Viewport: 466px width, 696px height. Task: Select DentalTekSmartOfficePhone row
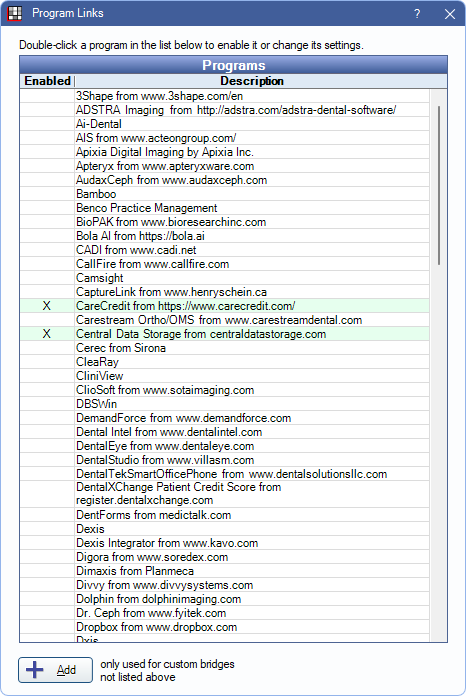tap(225, 474)
